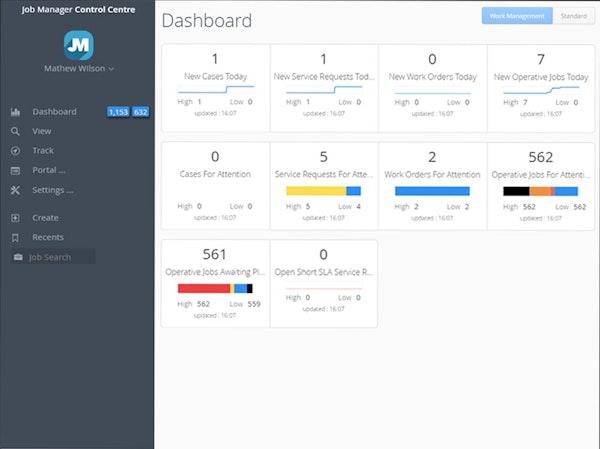The height and width of the screenshot is (449, 600).
Task: Click the Create plus icon
Action: click(x=15, y=218)
